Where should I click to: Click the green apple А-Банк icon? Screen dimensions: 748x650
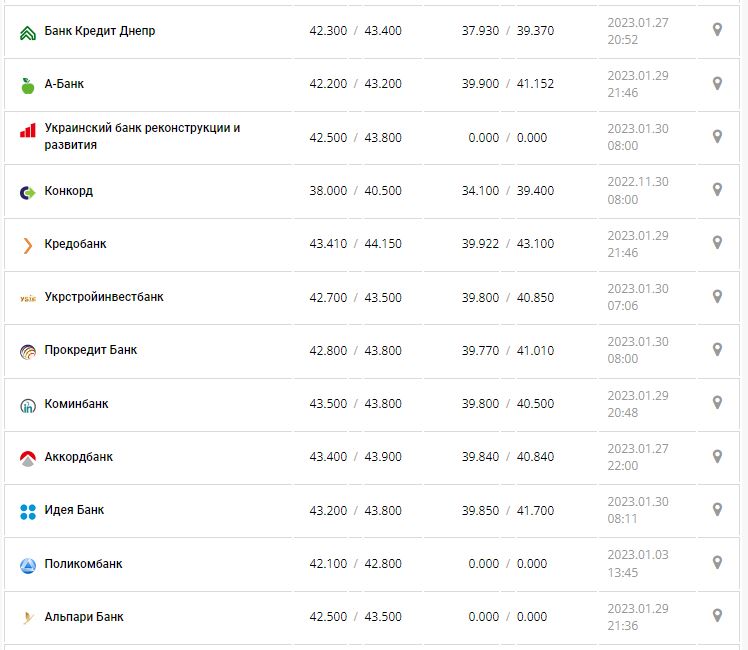(28, 85)
